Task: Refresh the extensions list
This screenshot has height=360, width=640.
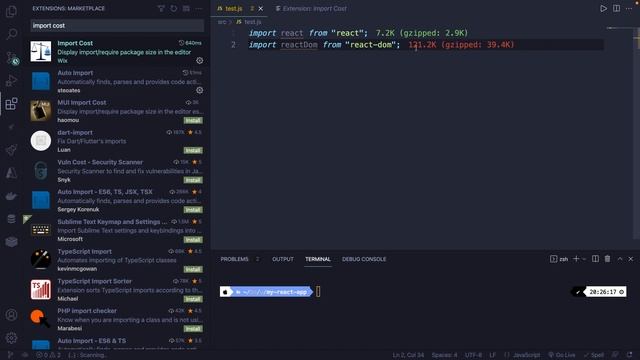Action: (x=173, y=9)
